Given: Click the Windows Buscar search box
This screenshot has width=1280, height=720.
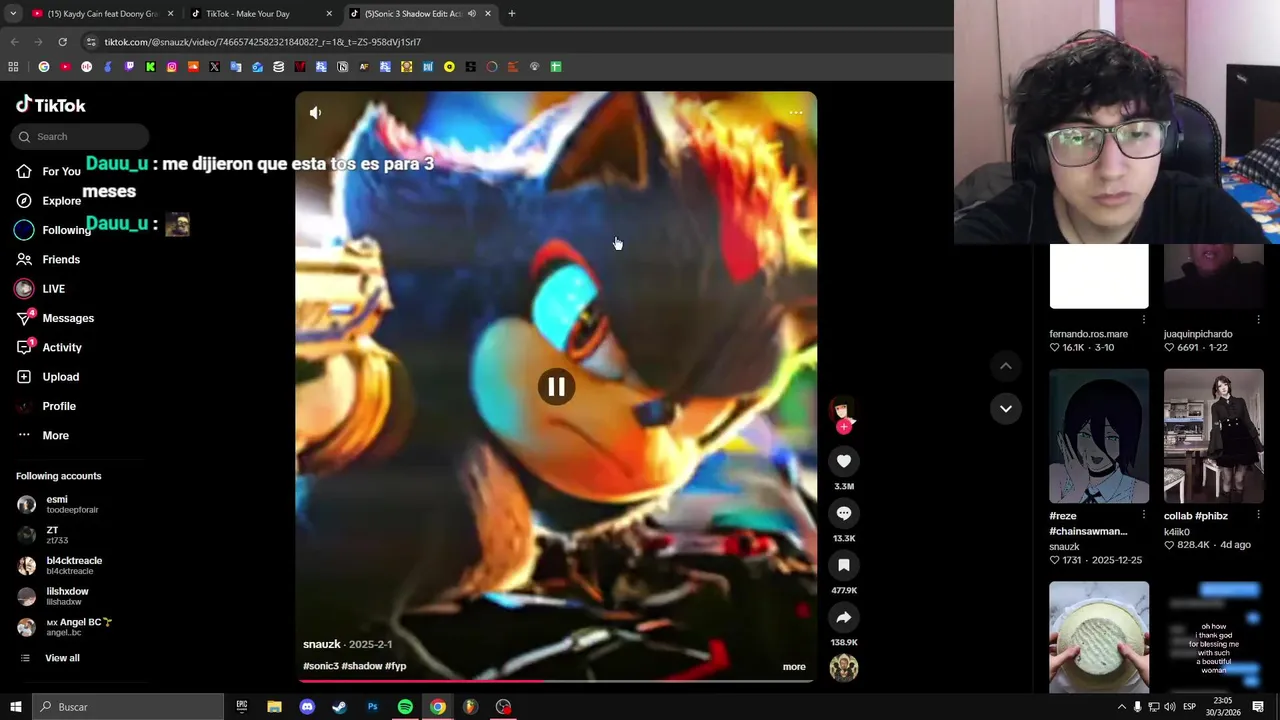Looking at the screenshot, I should pos(128,707).
